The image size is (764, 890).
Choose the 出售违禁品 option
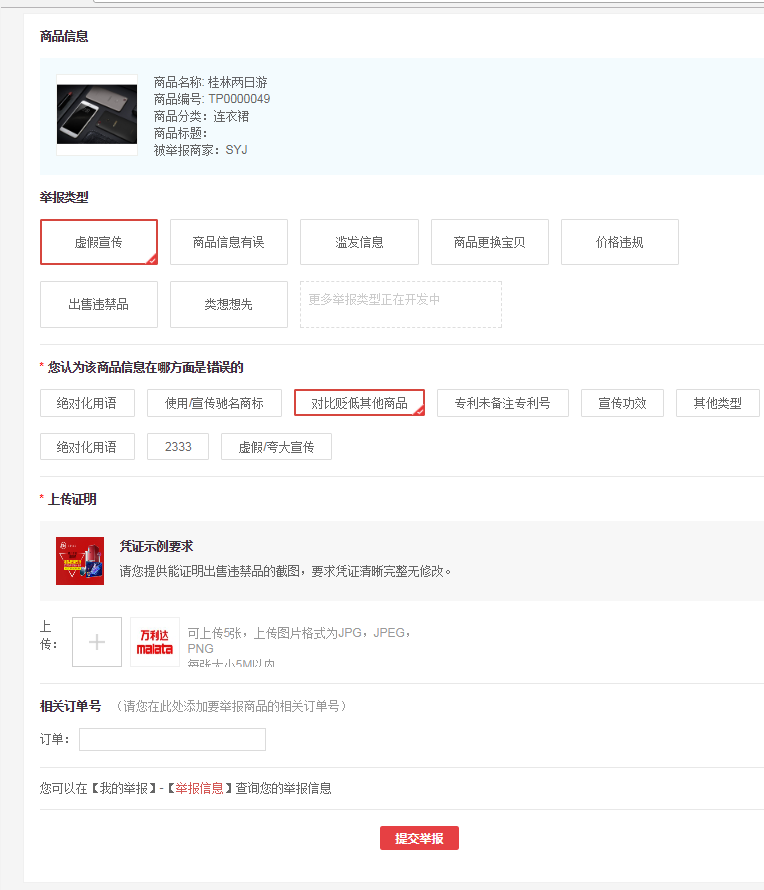pos(99,304)
